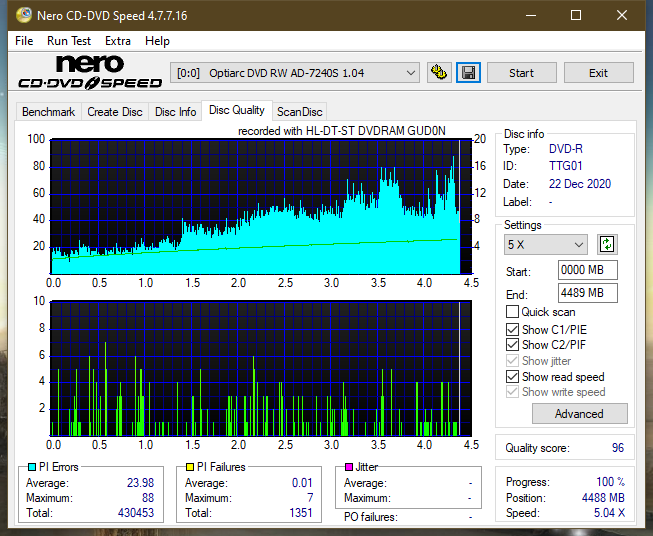Image resolution: width=653 pixels, height=536 pixels.
Task: Select the Disc Quality tab
Action: [x=237, y=110]
